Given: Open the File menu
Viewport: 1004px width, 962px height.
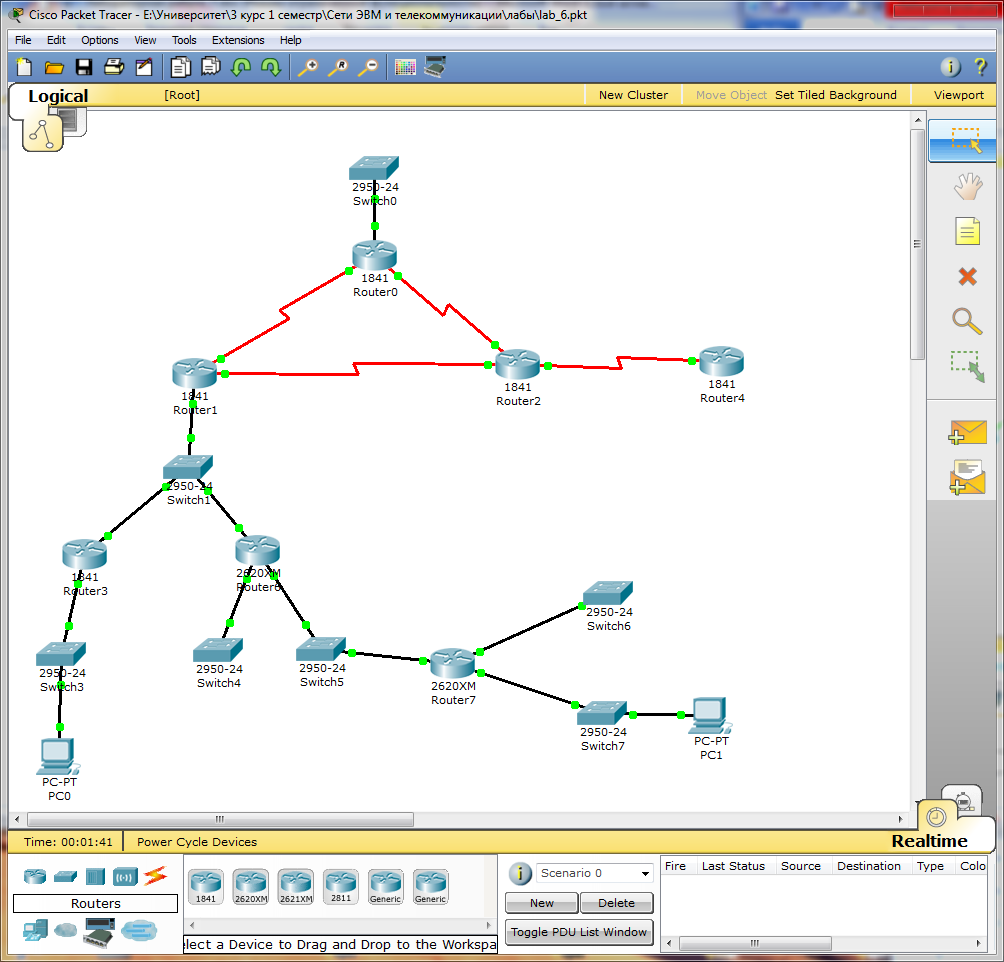Looking at the screenshot, I should click(23, 40).
